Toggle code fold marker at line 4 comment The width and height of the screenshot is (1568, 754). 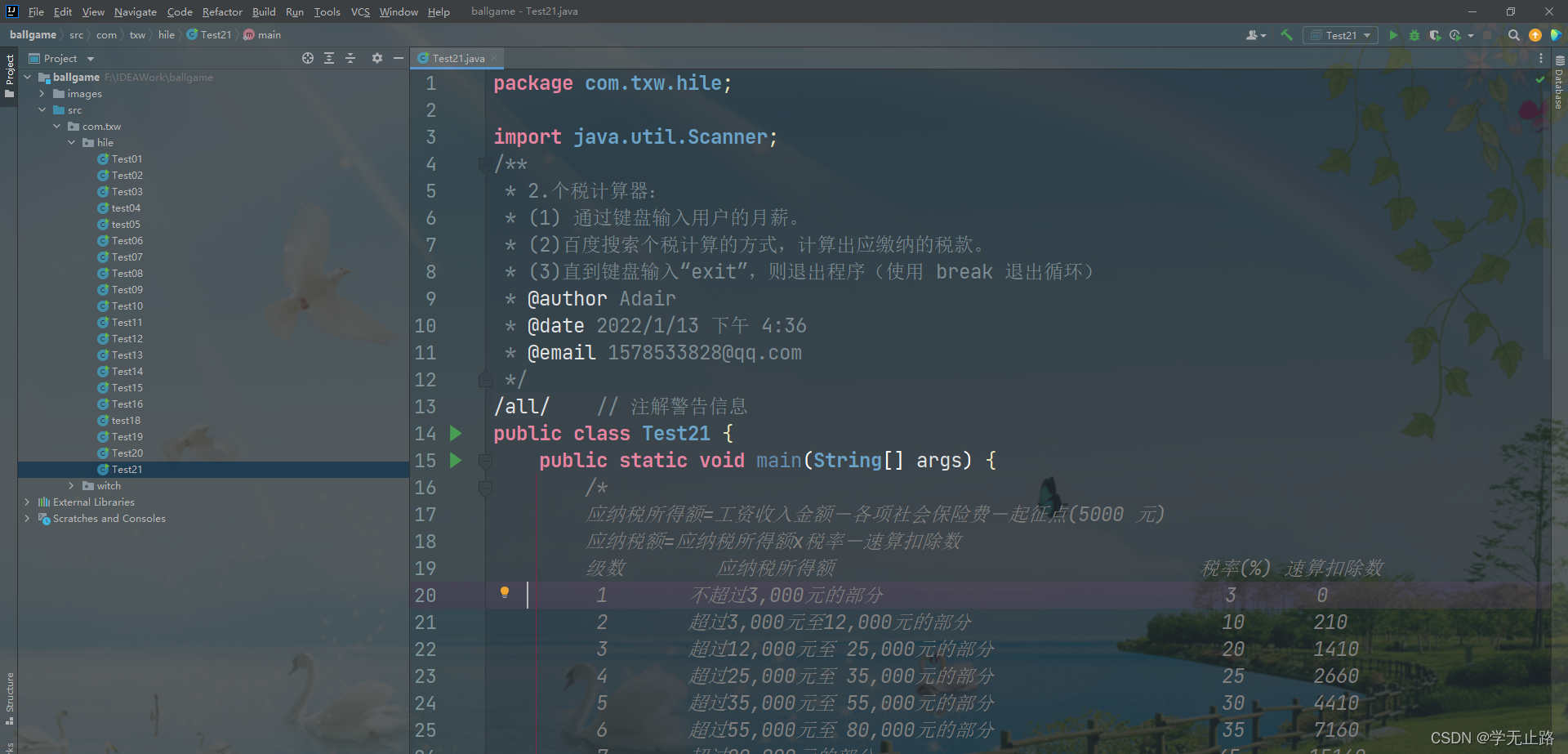click(x=485, y=164)
